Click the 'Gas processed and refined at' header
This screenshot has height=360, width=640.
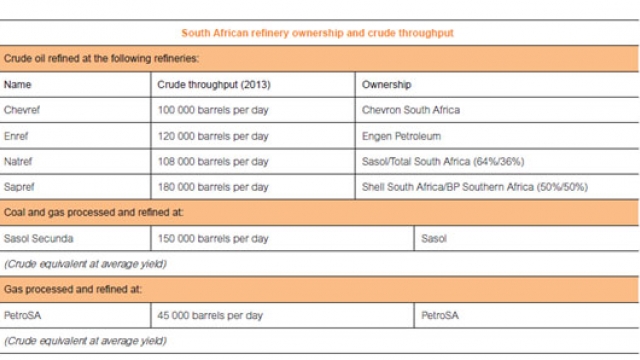tap(319, 289)
